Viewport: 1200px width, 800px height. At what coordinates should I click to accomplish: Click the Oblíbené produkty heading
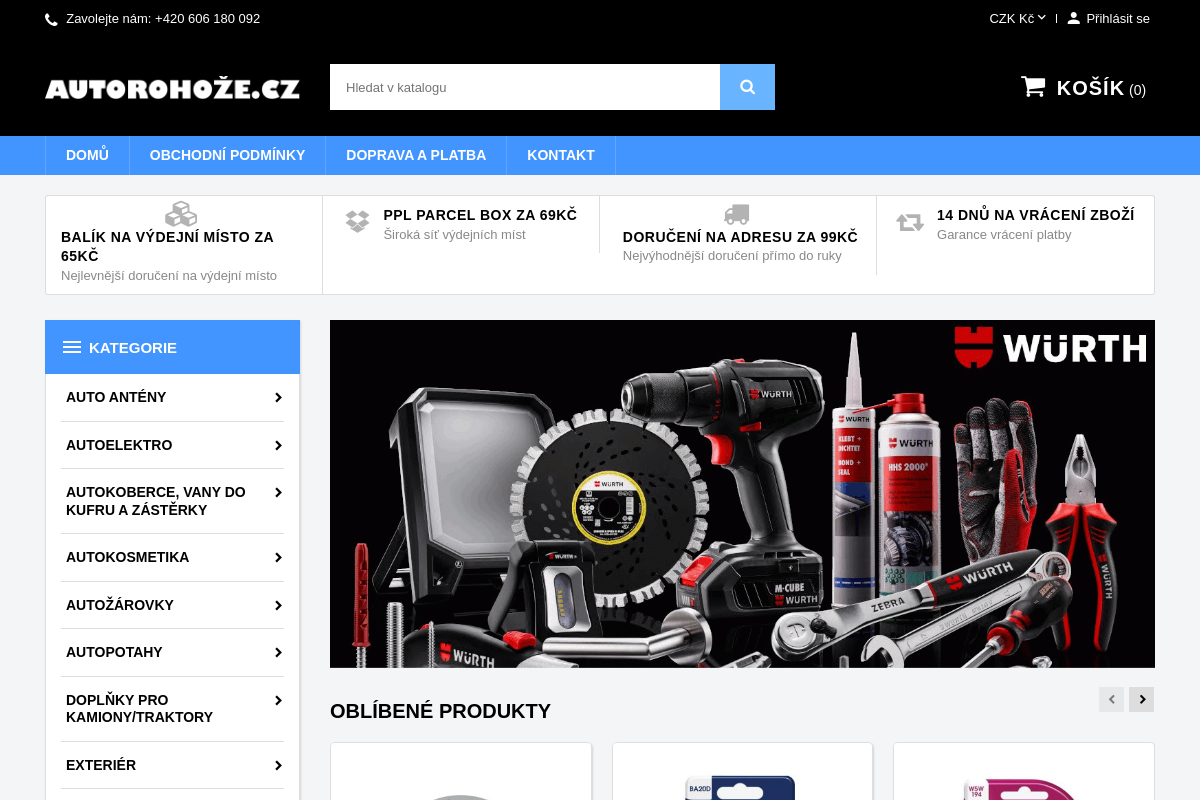[x=440, y=711]
